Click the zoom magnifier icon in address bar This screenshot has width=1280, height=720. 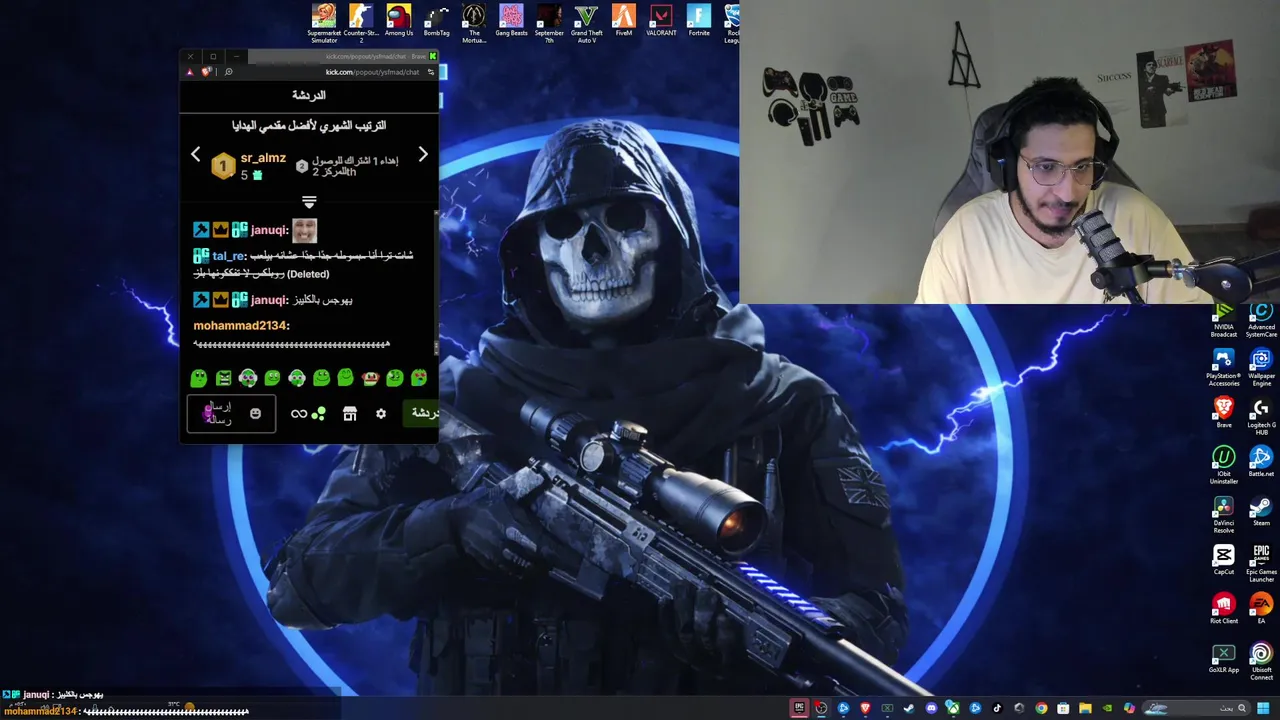[x=228, y=72]
